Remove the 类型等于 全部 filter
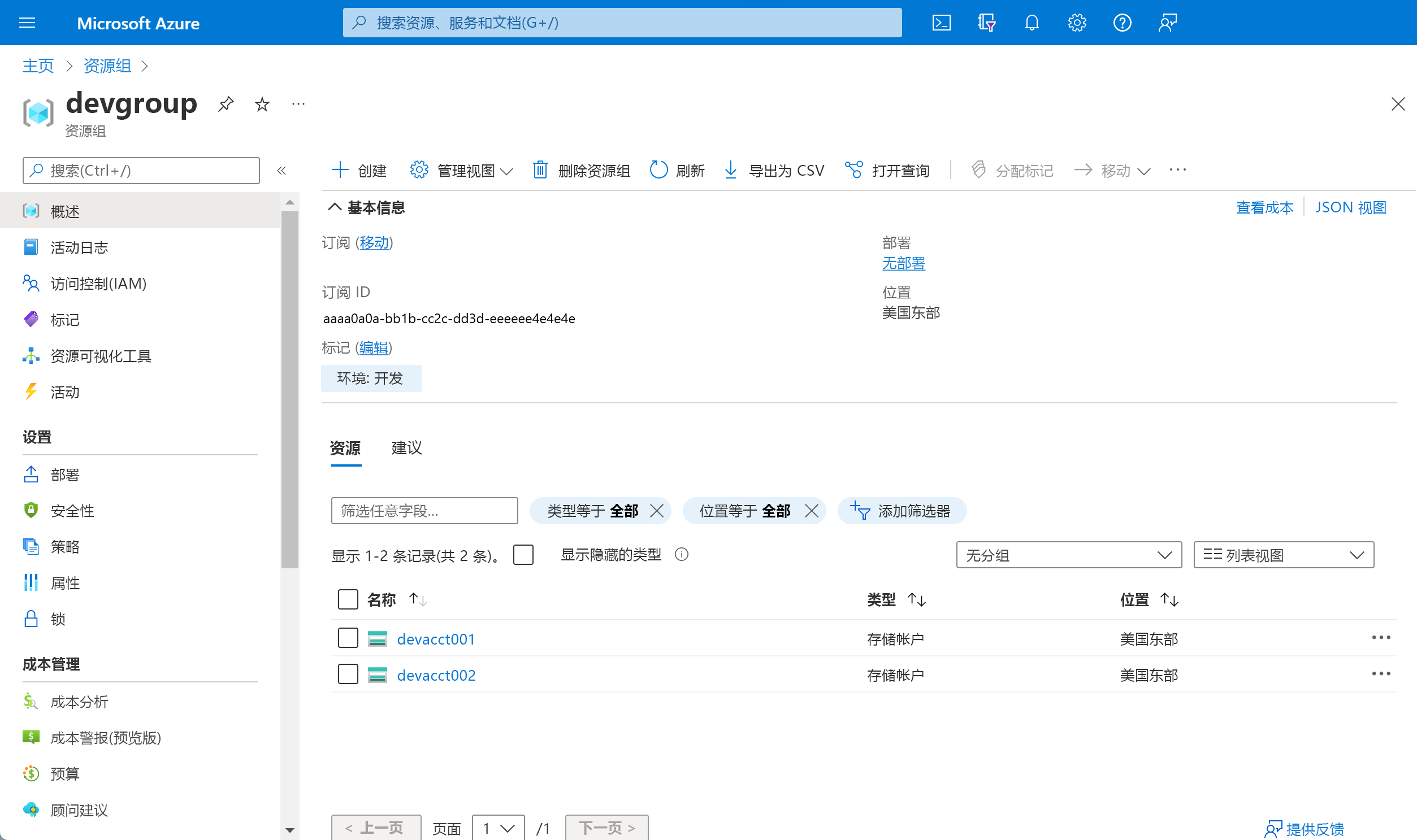The height and width of the screenshot is (840, 1417). 656,511
